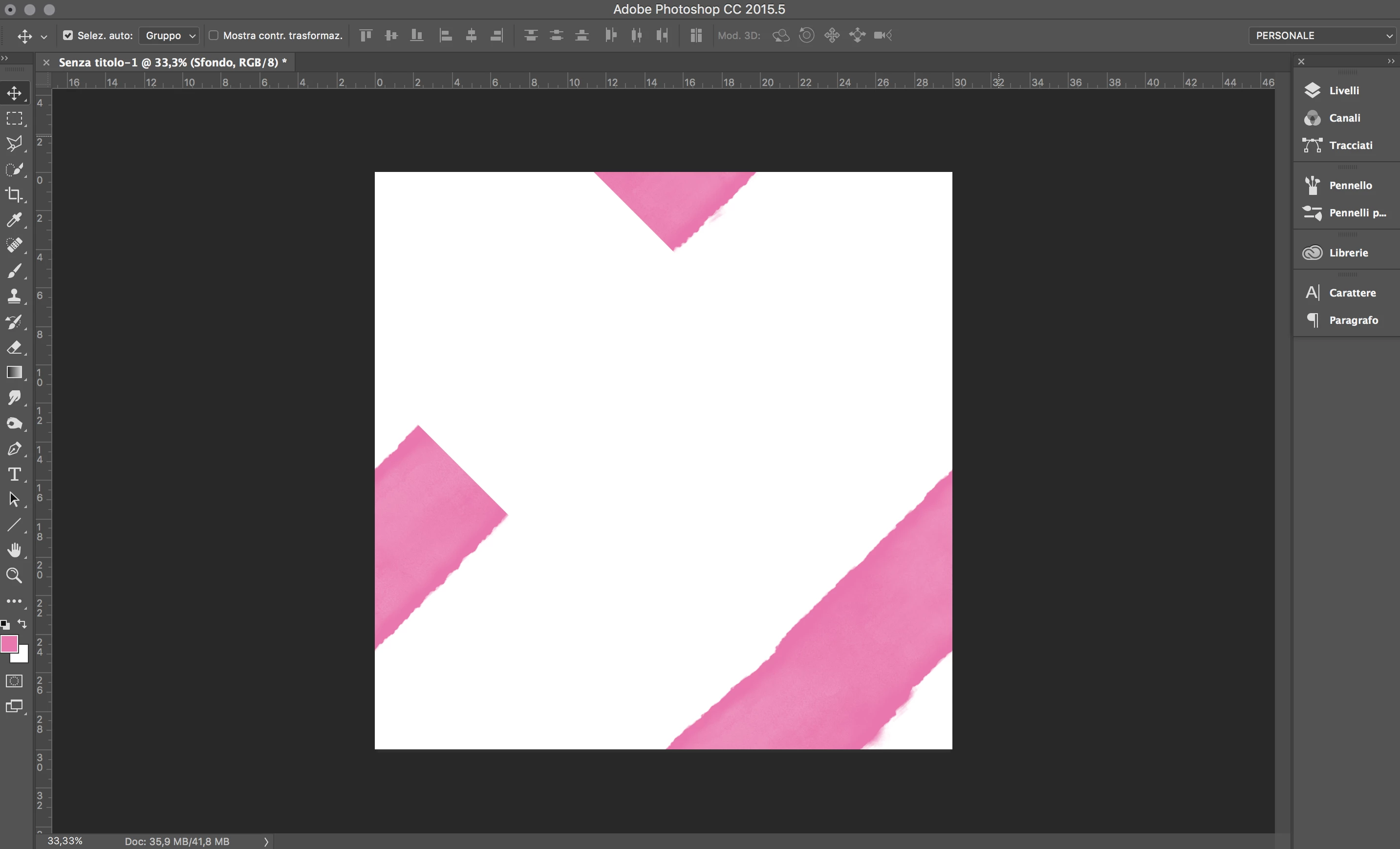Viewport: 1400px width, 849px height.
Task: Click the Pen tool
Action: [x=14, y=448]
